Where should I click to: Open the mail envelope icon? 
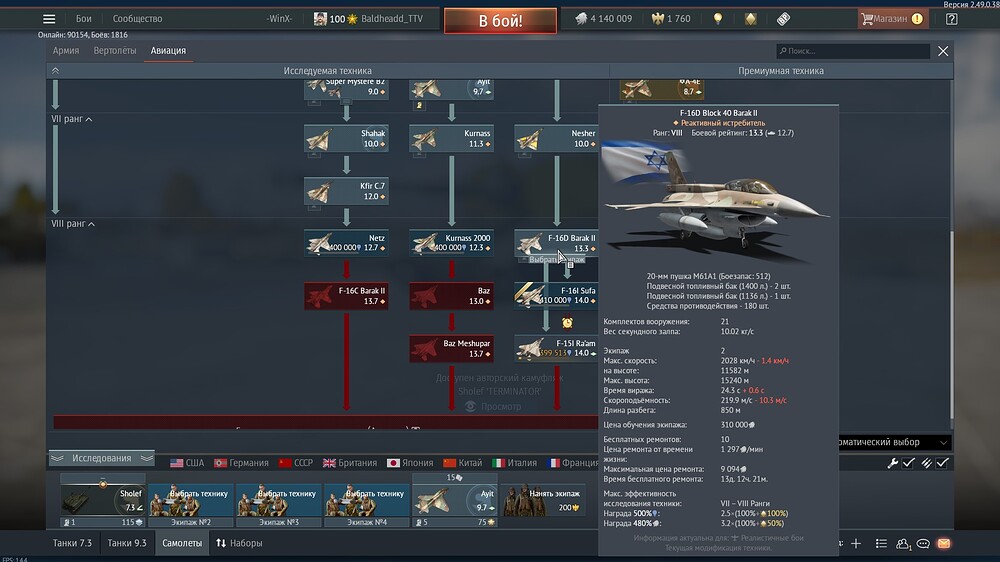tap(943, 543)
